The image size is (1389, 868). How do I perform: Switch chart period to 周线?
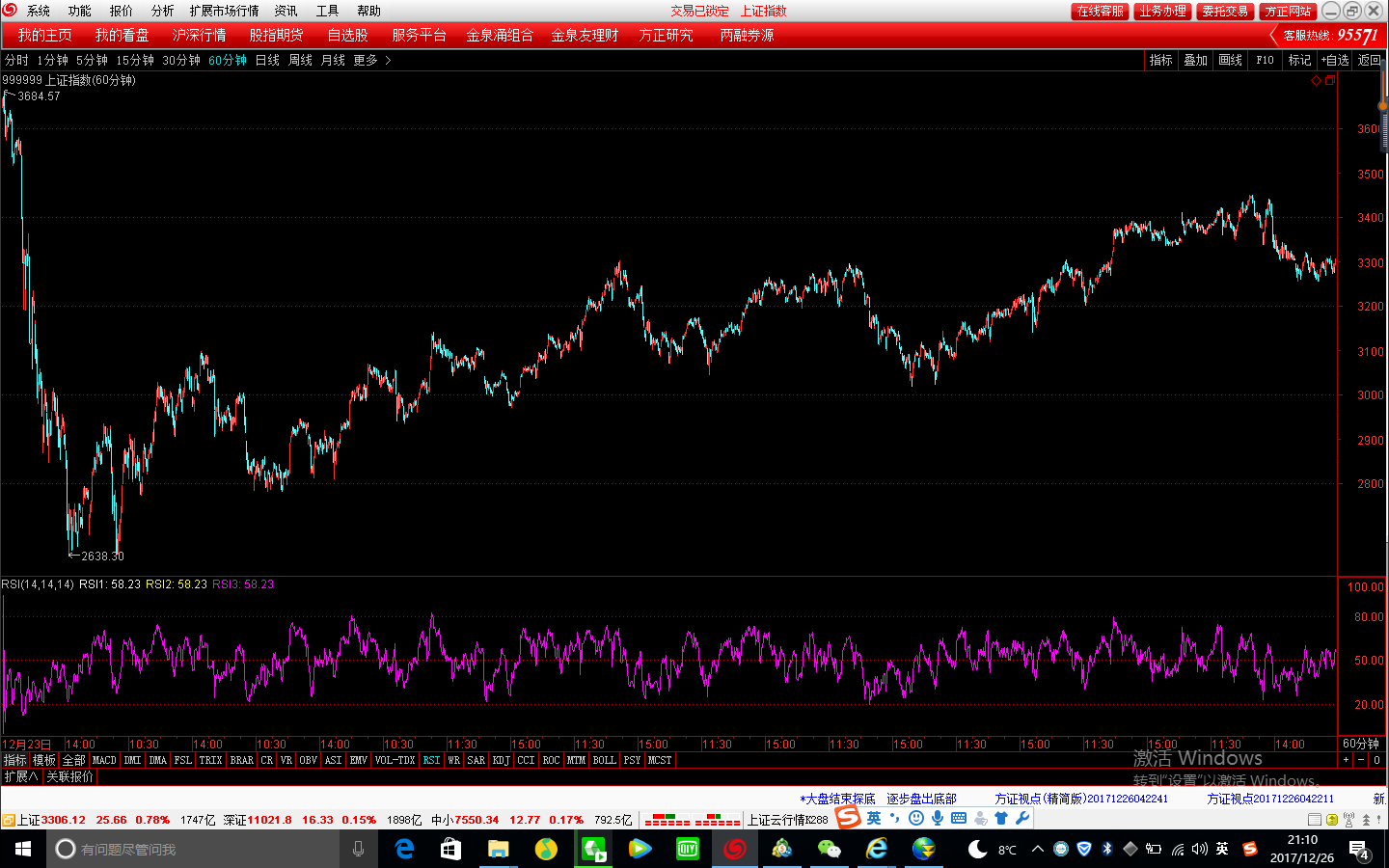(300, 60)
